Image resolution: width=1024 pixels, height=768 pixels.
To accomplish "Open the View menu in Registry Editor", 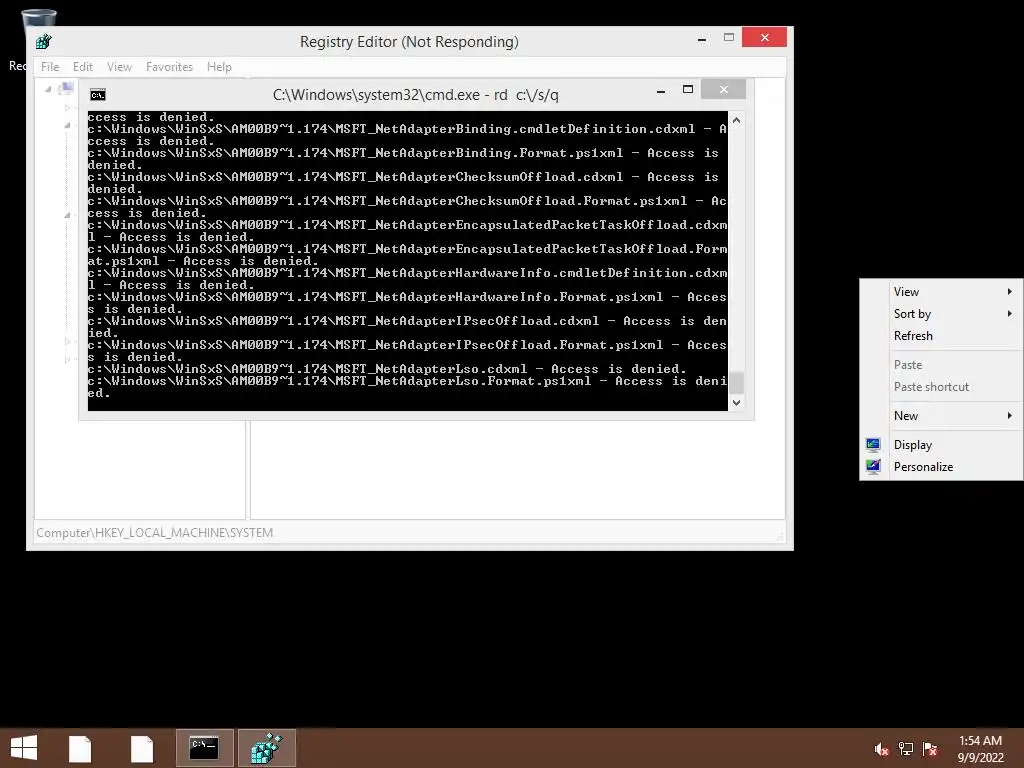I will point(120,67).
